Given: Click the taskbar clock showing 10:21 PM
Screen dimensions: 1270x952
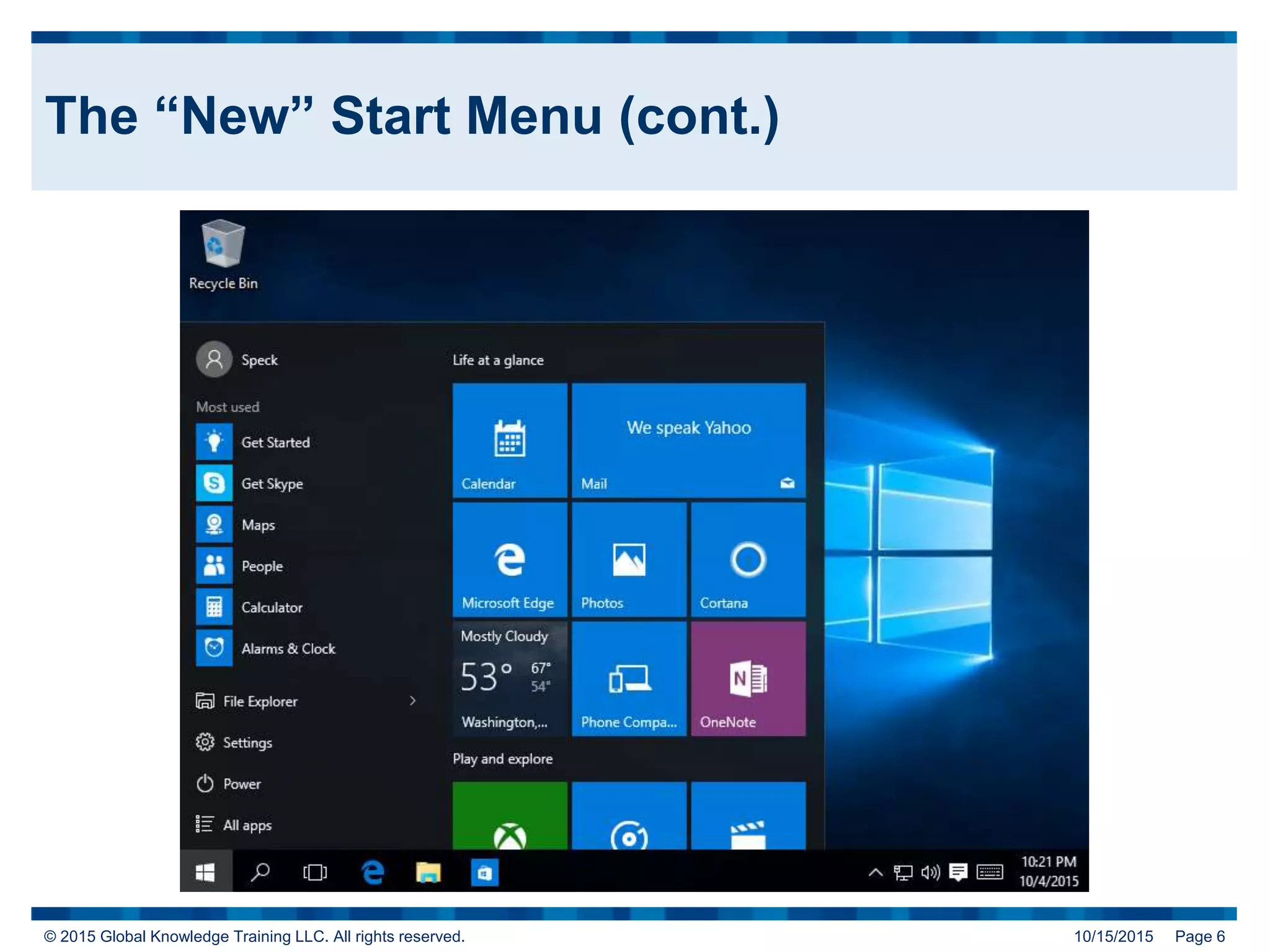Looking at the screenshot, I should click(1049, 871).
